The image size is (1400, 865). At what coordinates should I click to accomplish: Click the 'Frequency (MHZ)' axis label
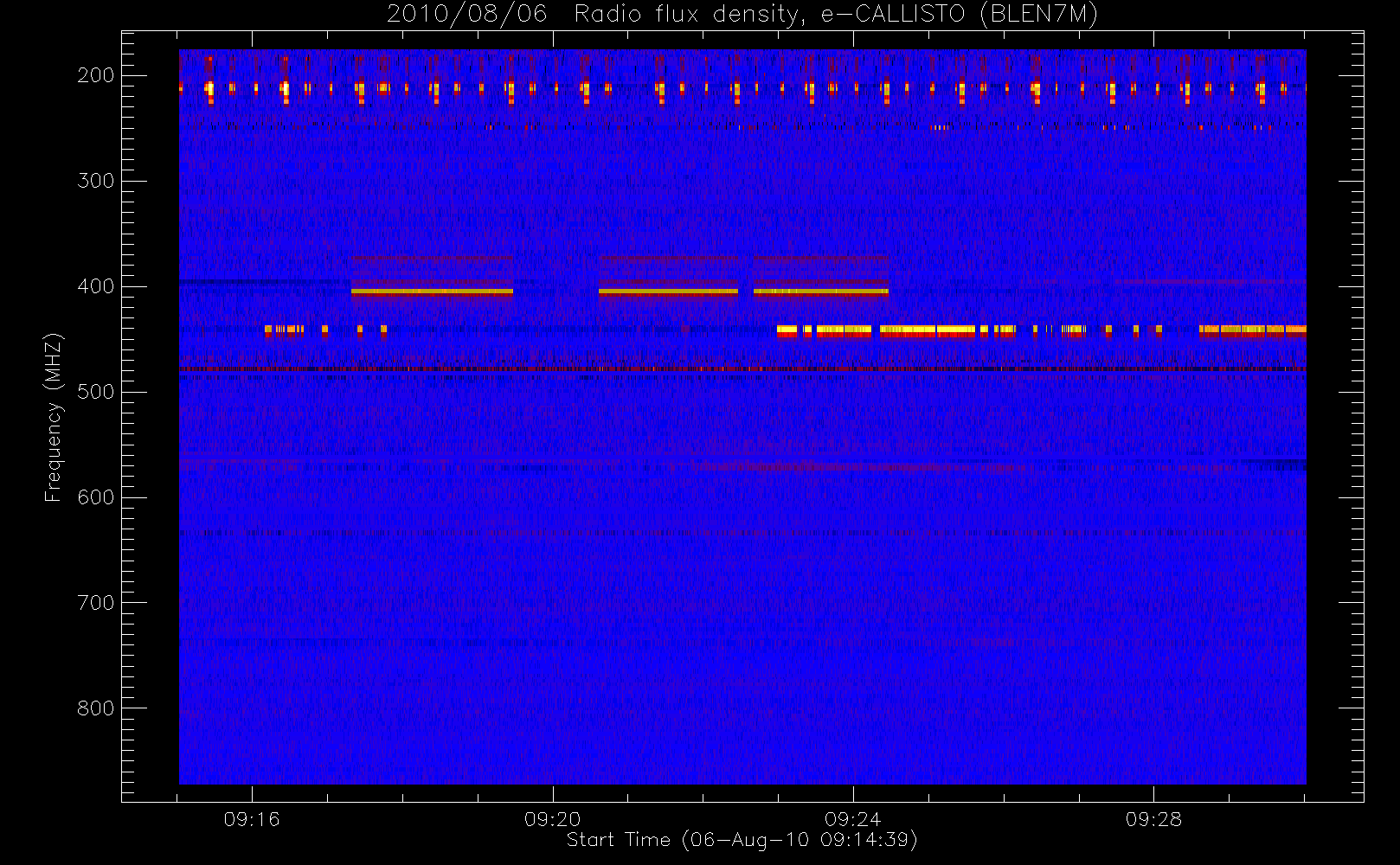click(54, 417)
